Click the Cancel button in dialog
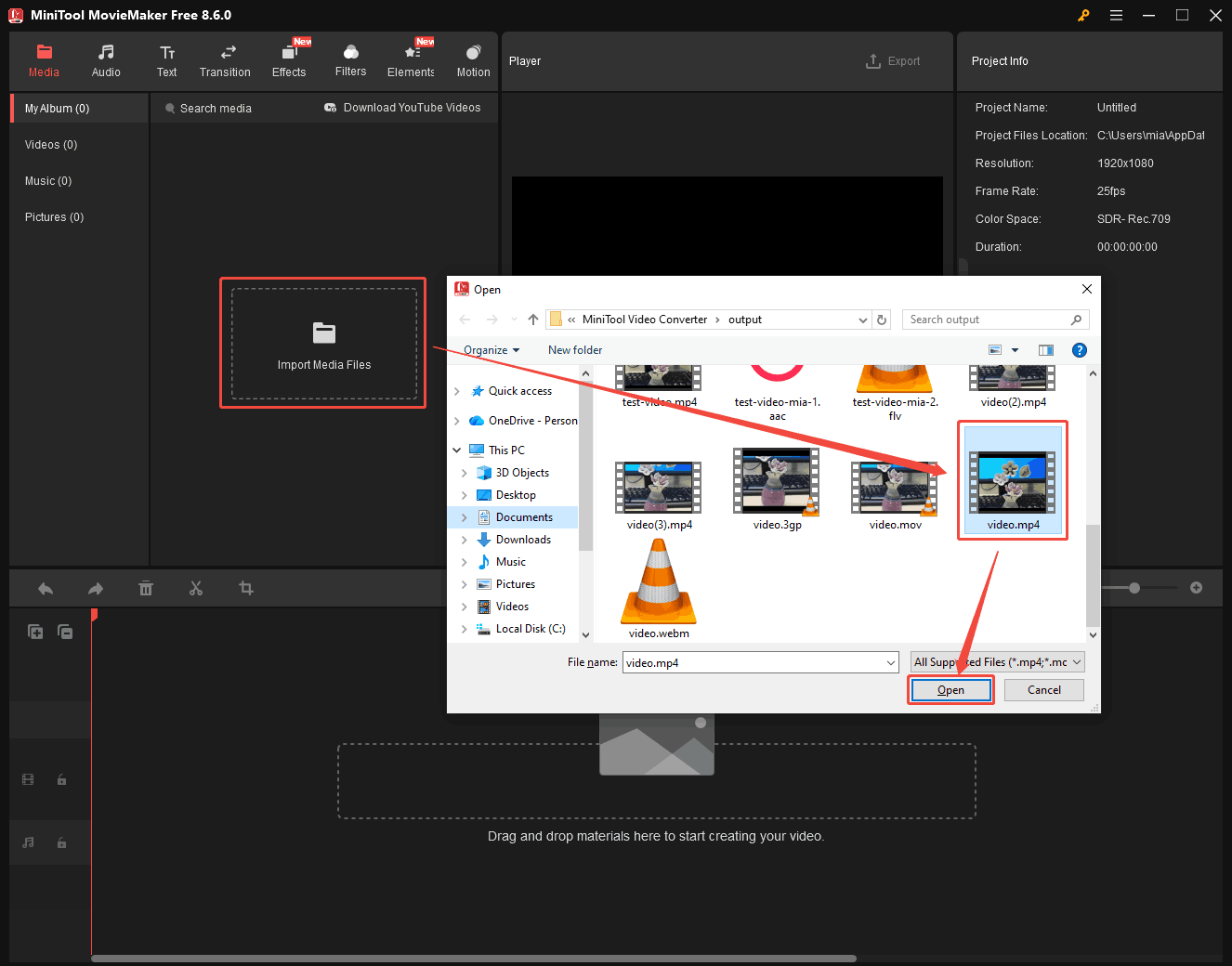This screenshot has width=1232, height=966. (x=1044, y=690)
